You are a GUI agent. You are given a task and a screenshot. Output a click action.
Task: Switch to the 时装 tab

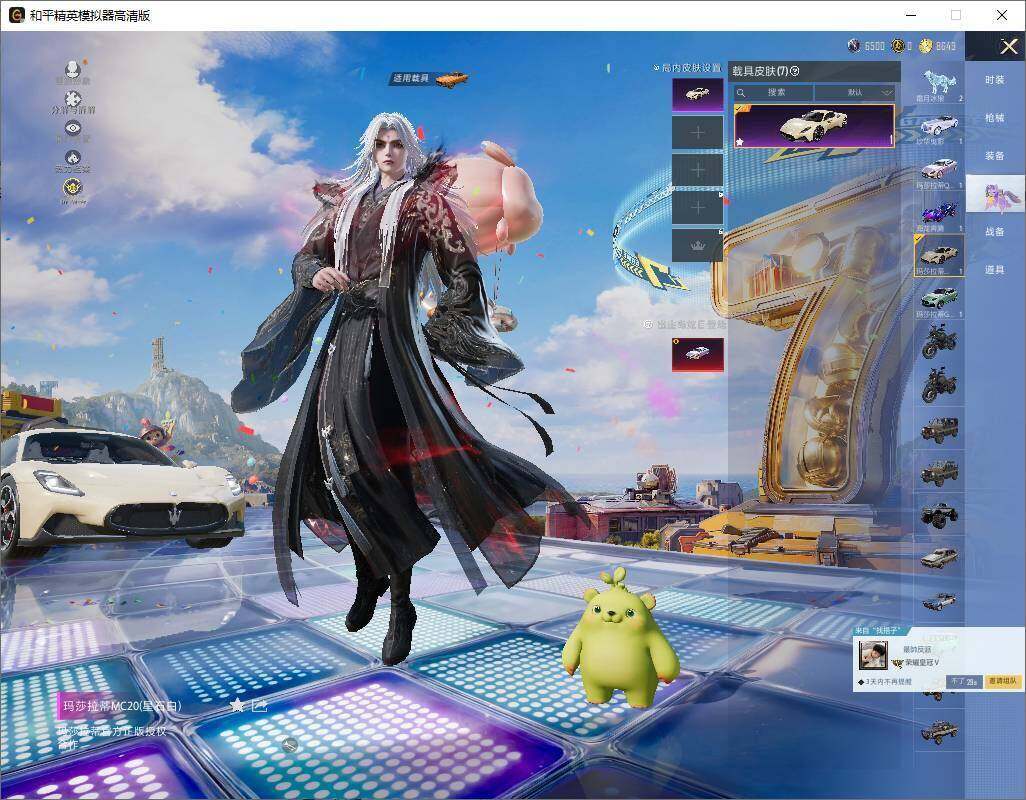pyautogui.click(x=995, y=80)
